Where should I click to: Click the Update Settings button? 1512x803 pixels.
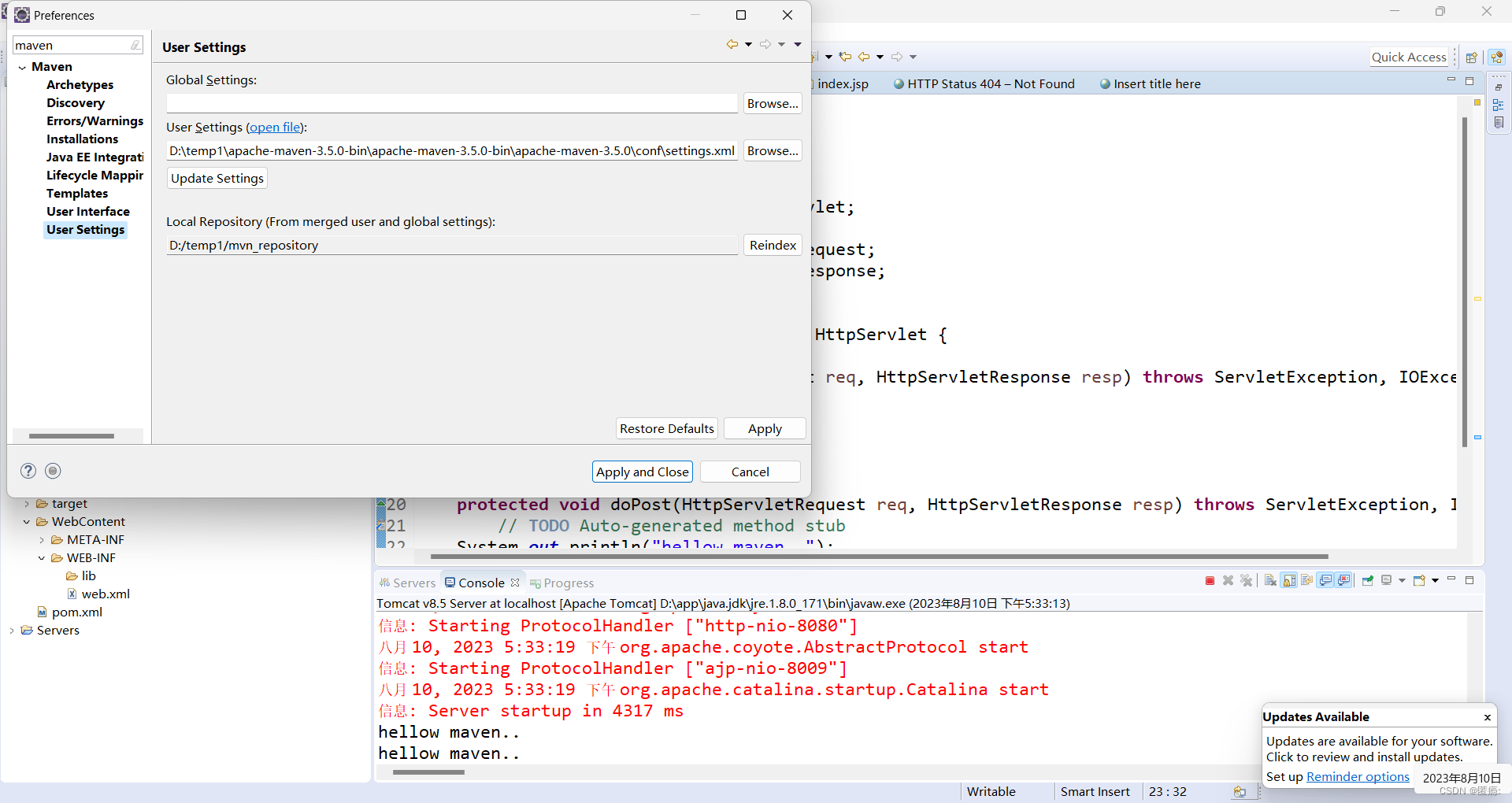tap(217, 178)
